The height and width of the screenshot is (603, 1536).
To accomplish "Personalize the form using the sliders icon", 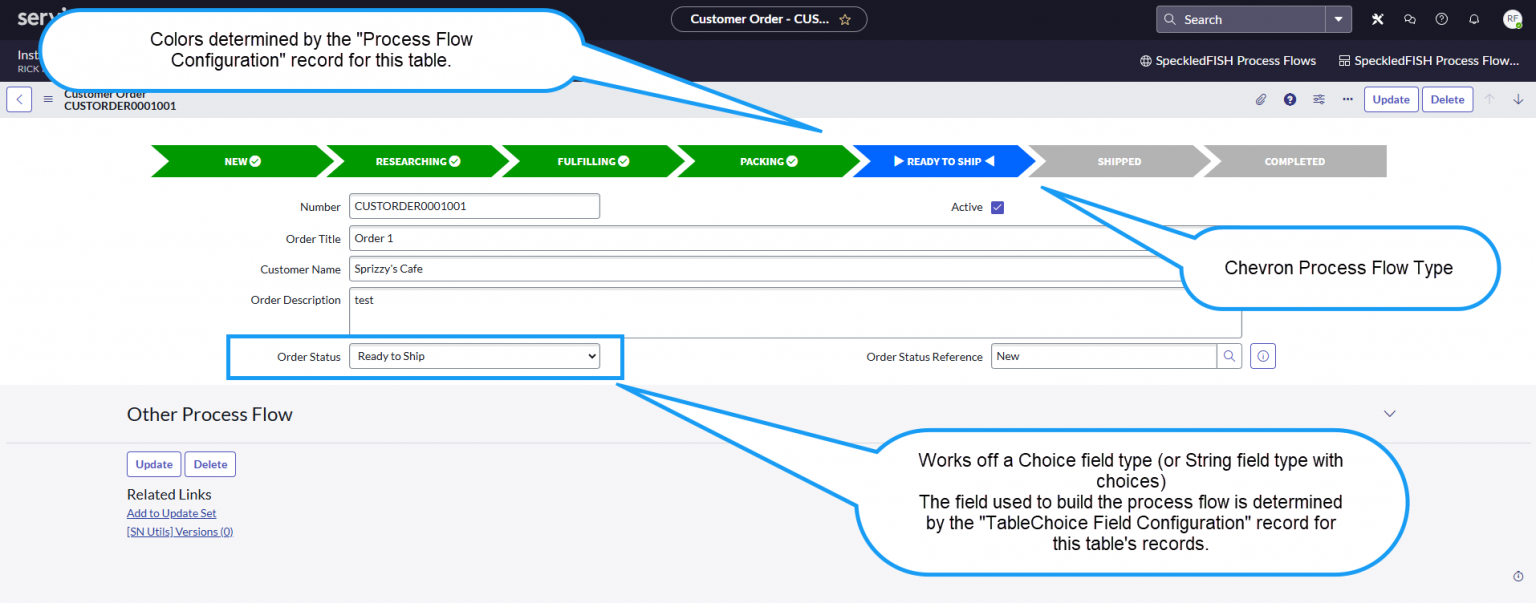I will 1318,99.
